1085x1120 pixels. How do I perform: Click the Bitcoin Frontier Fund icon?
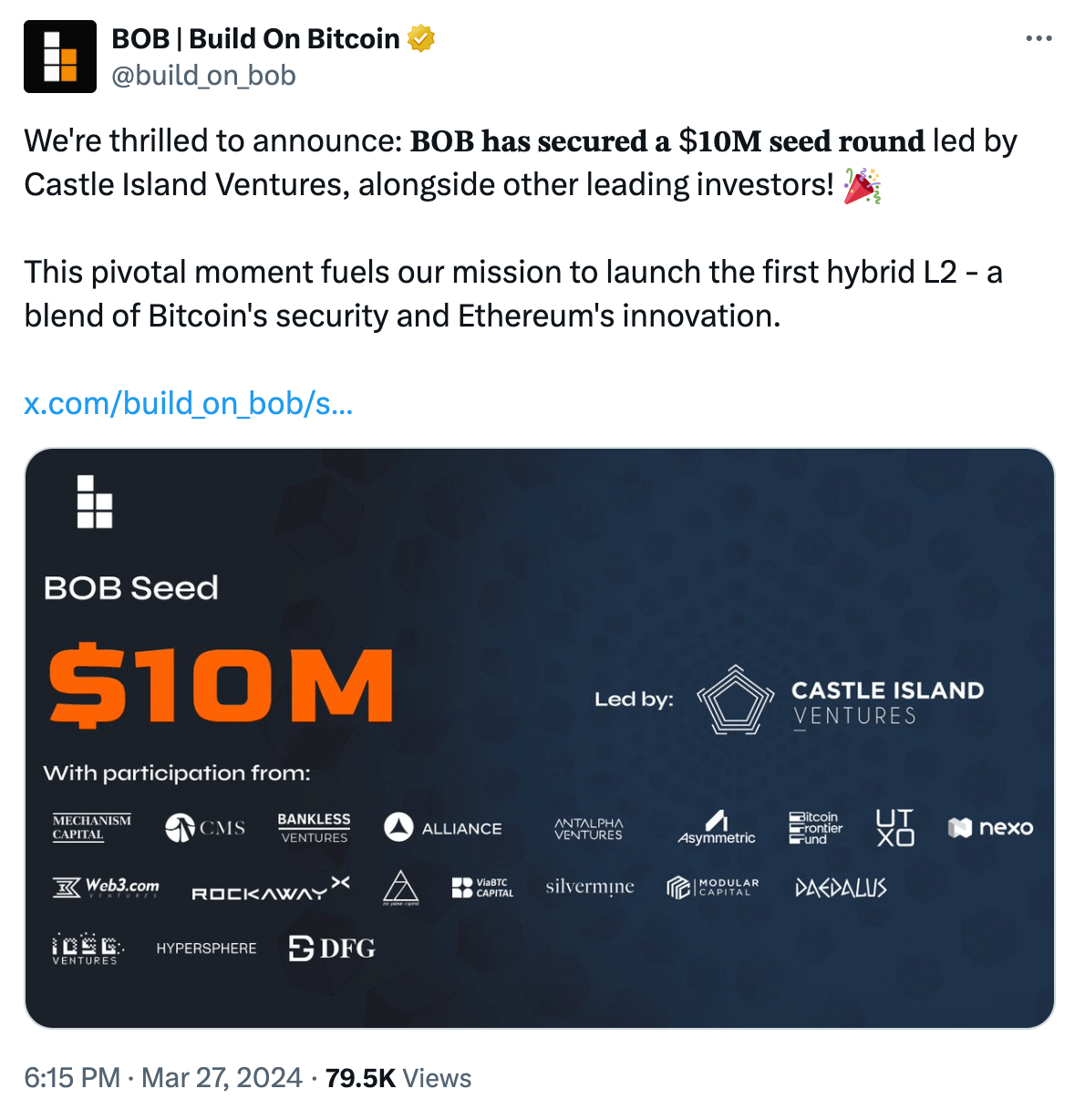click(x=814, y=827)
